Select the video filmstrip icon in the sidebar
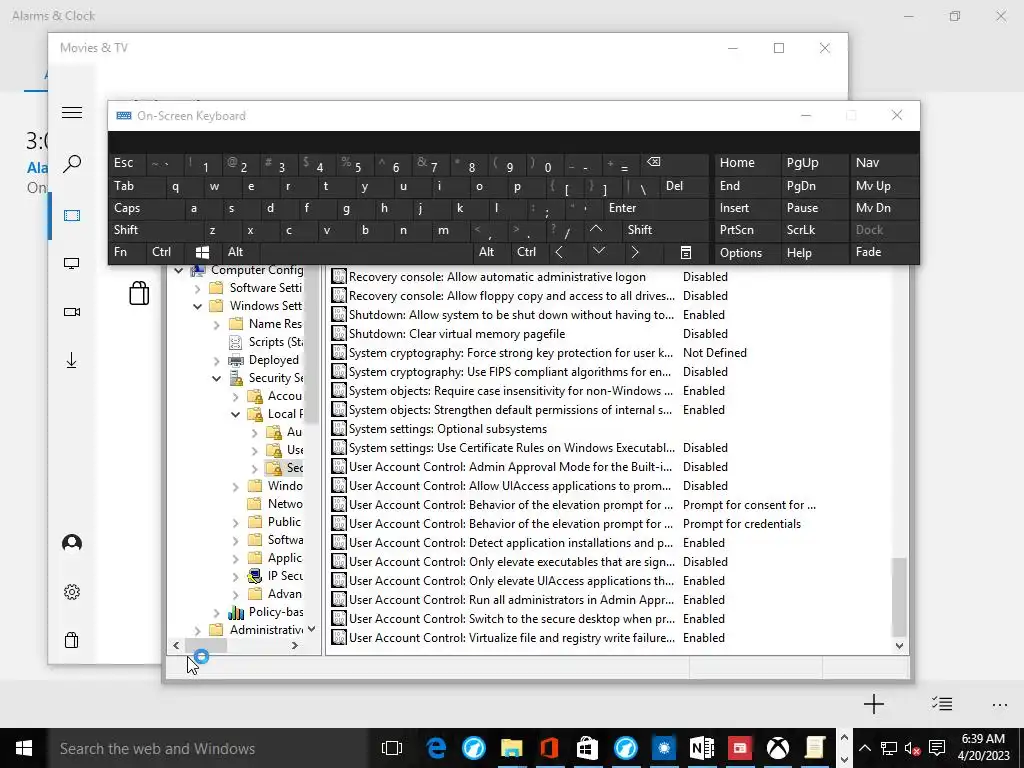The image size is (1024, 768). coord(72,216)
